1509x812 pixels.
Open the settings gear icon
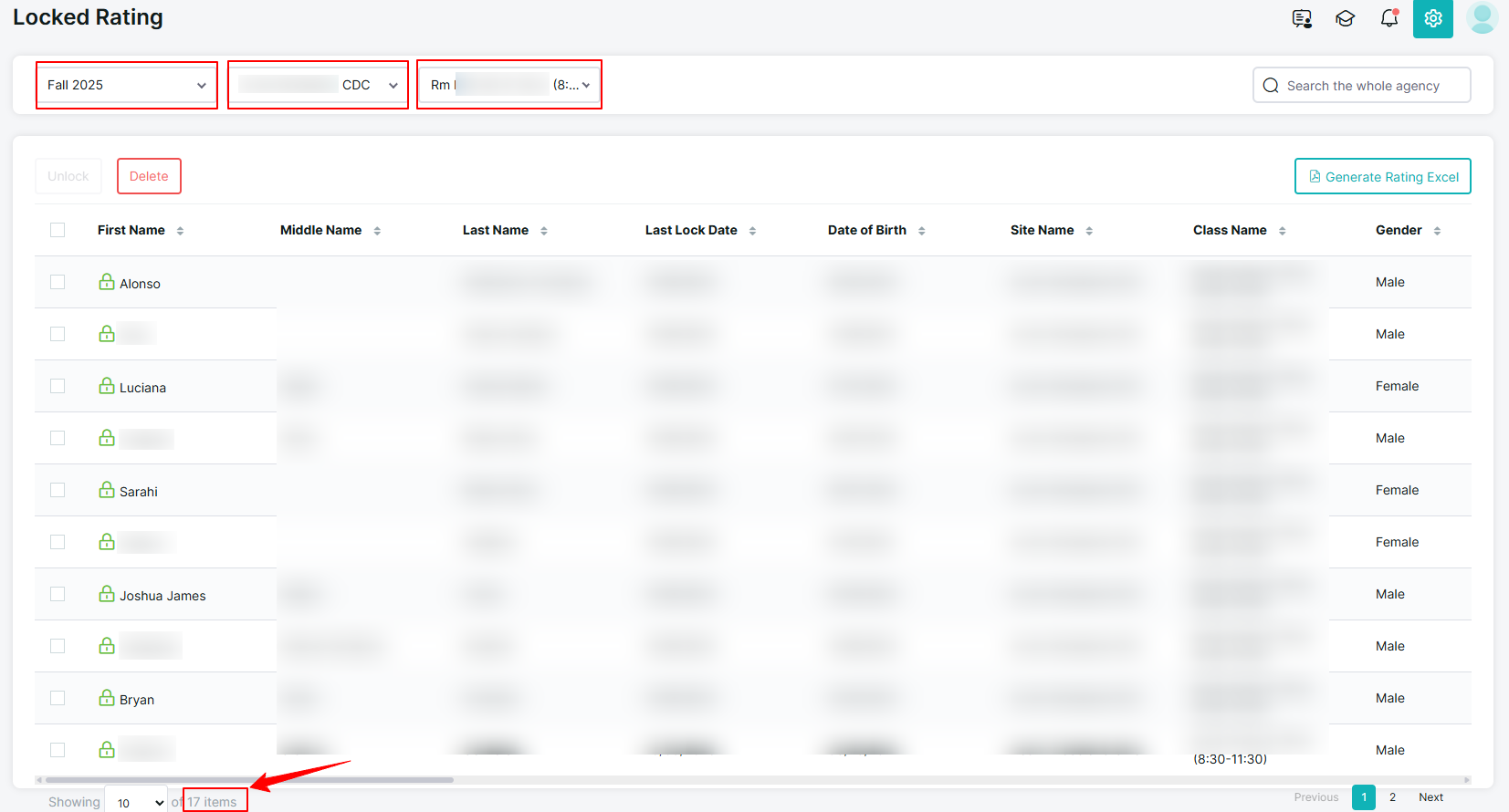coord(1432,18)
